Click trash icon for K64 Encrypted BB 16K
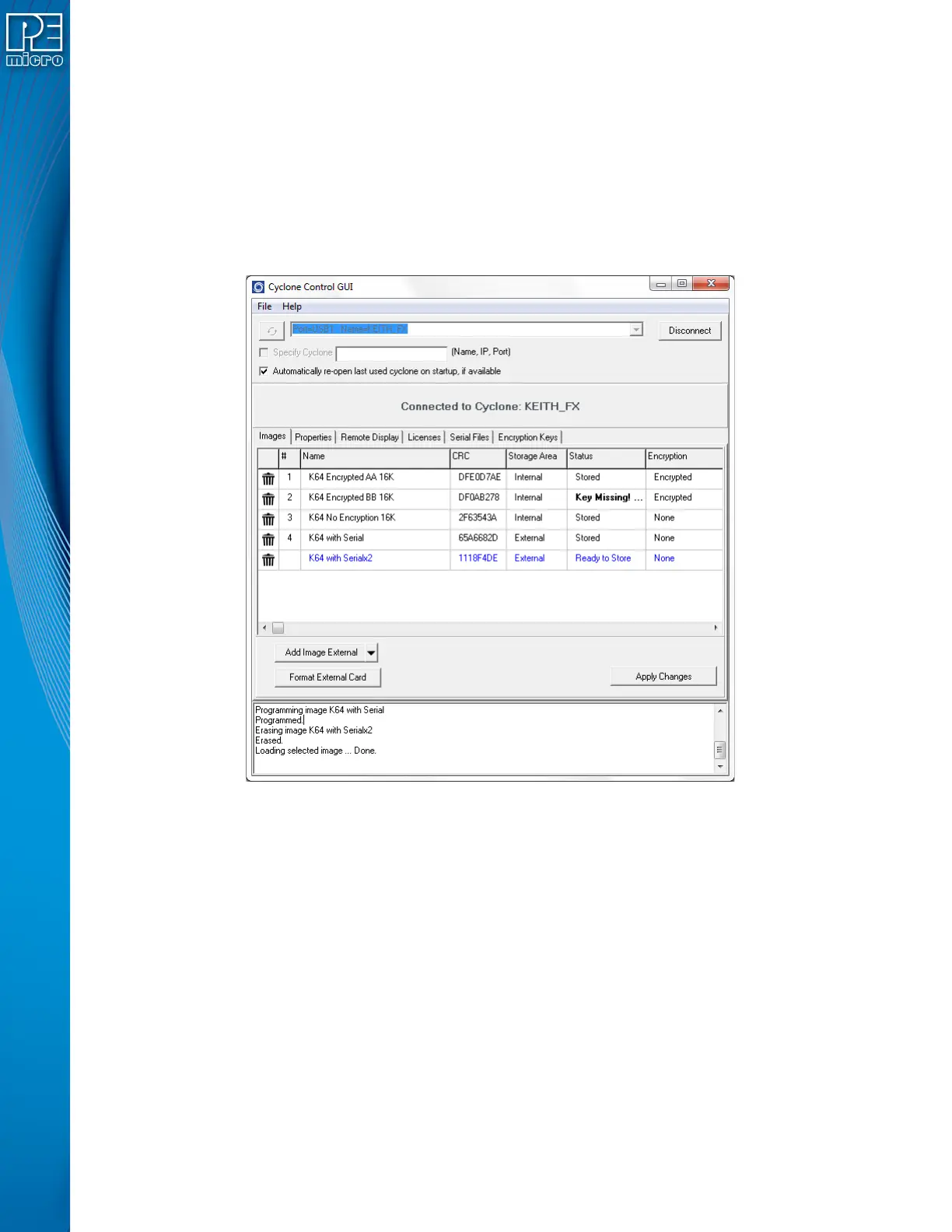The width and height of the screenshot is (952, 1232). pyautogui.click(x=268, y=499)
